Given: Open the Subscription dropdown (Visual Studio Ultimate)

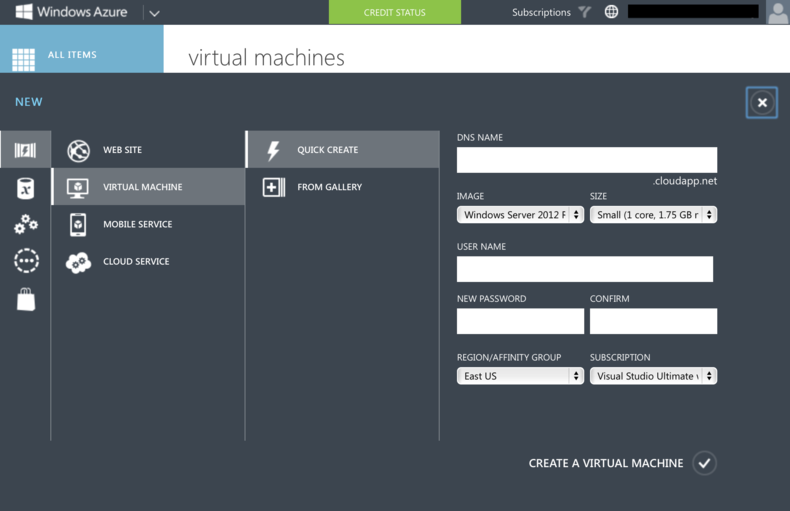Looking at the screenshot, I should tap(653, 376).
